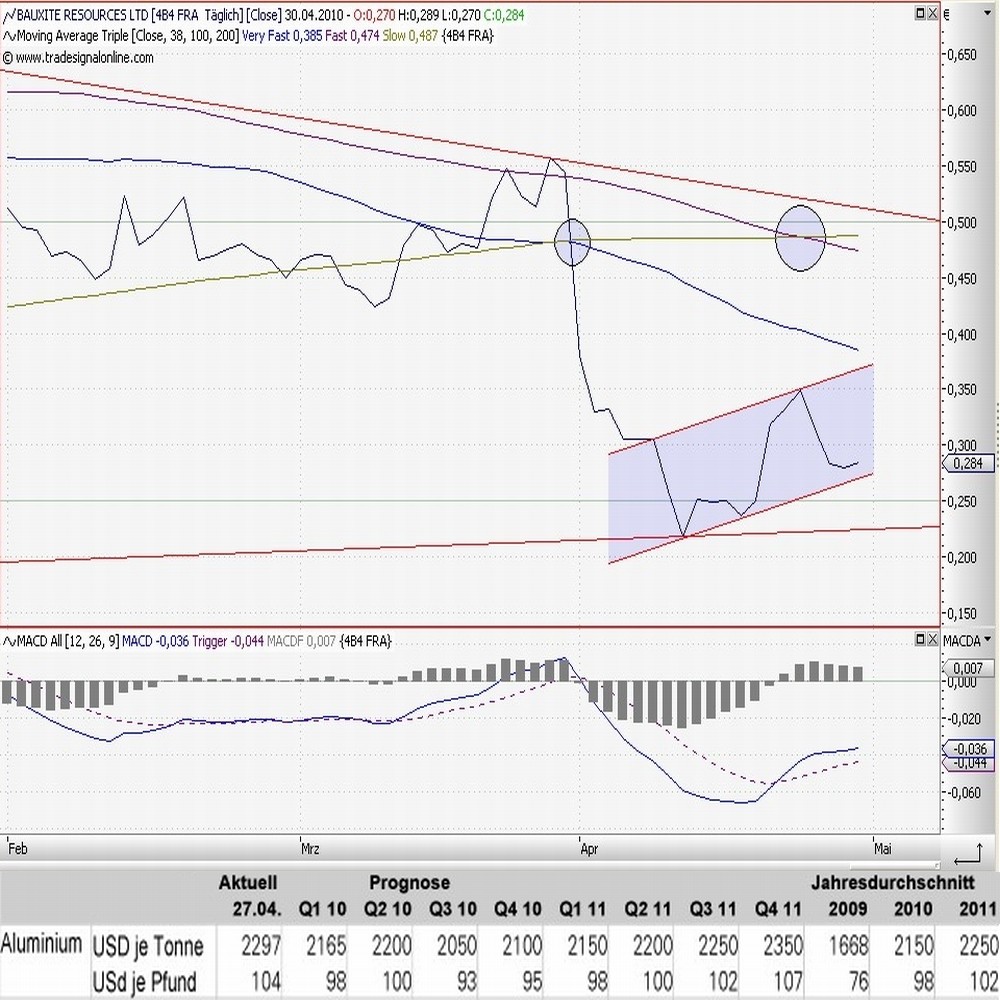Close the MACD All indicator subchart

click(933, 640)
